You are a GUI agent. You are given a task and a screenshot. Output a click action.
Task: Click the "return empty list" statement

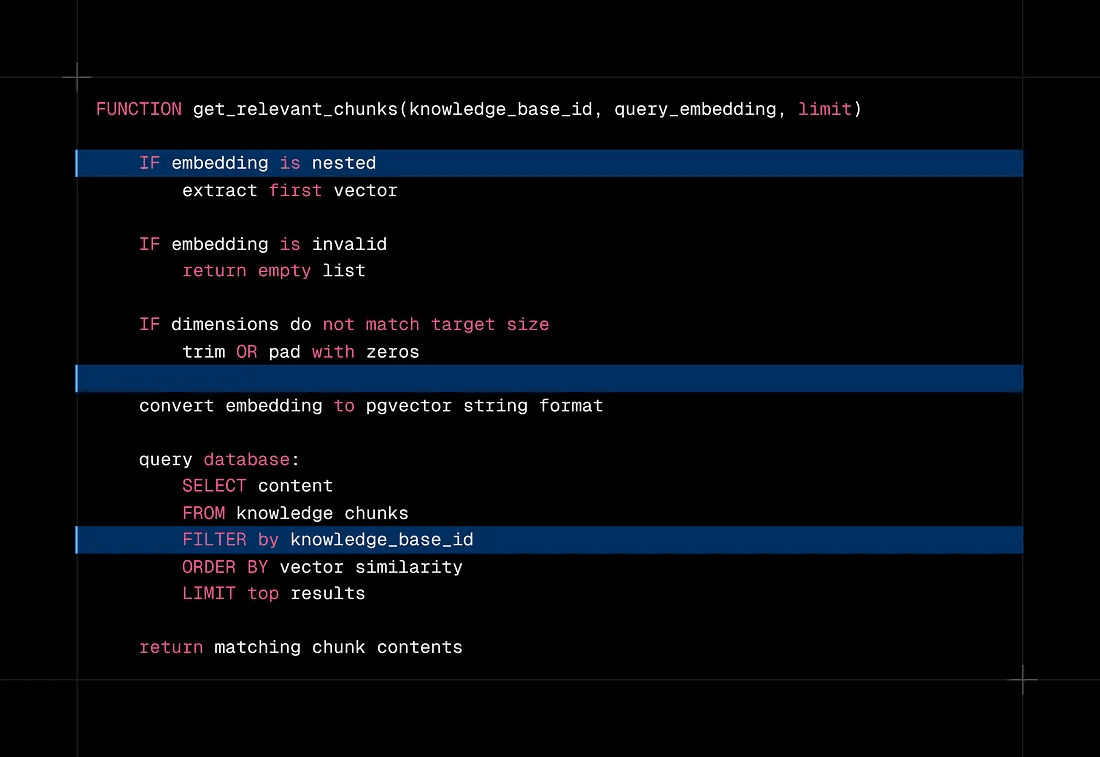(x=273, y=271)
